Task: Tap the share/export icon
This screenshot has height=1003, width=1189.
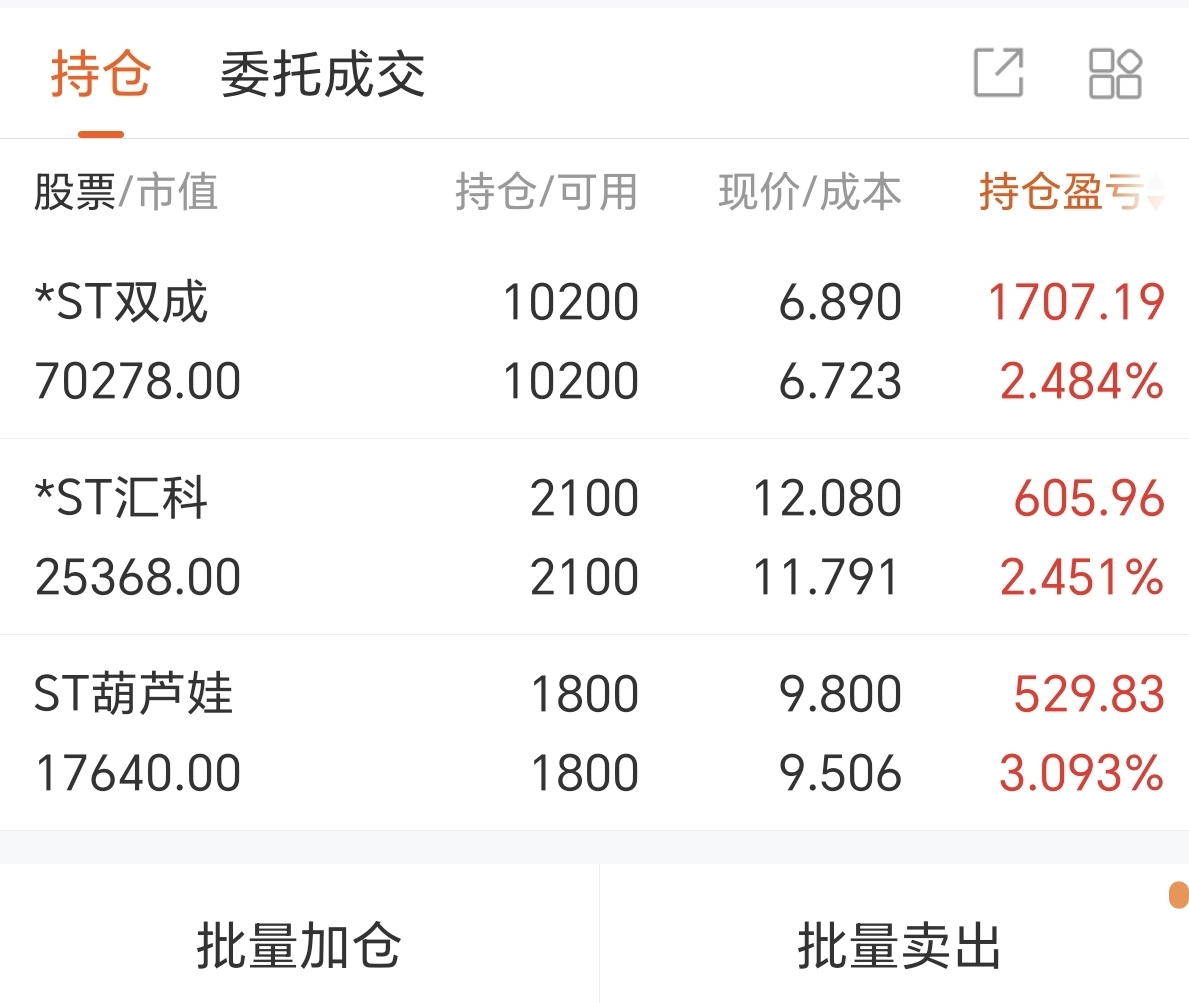Action: (999, 73)
